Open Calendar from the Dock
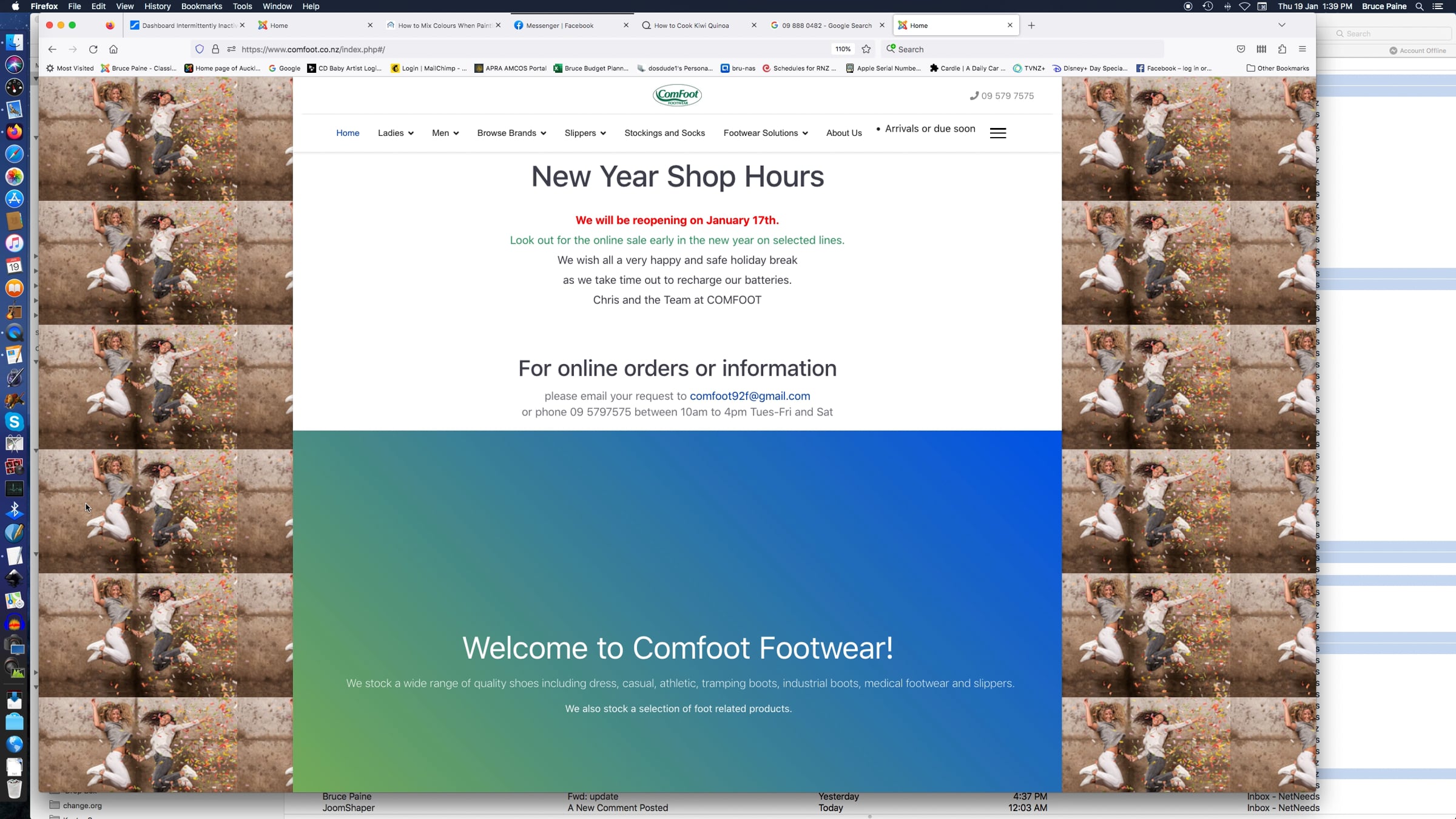1456x819 pixels. (x=15, y=266)
